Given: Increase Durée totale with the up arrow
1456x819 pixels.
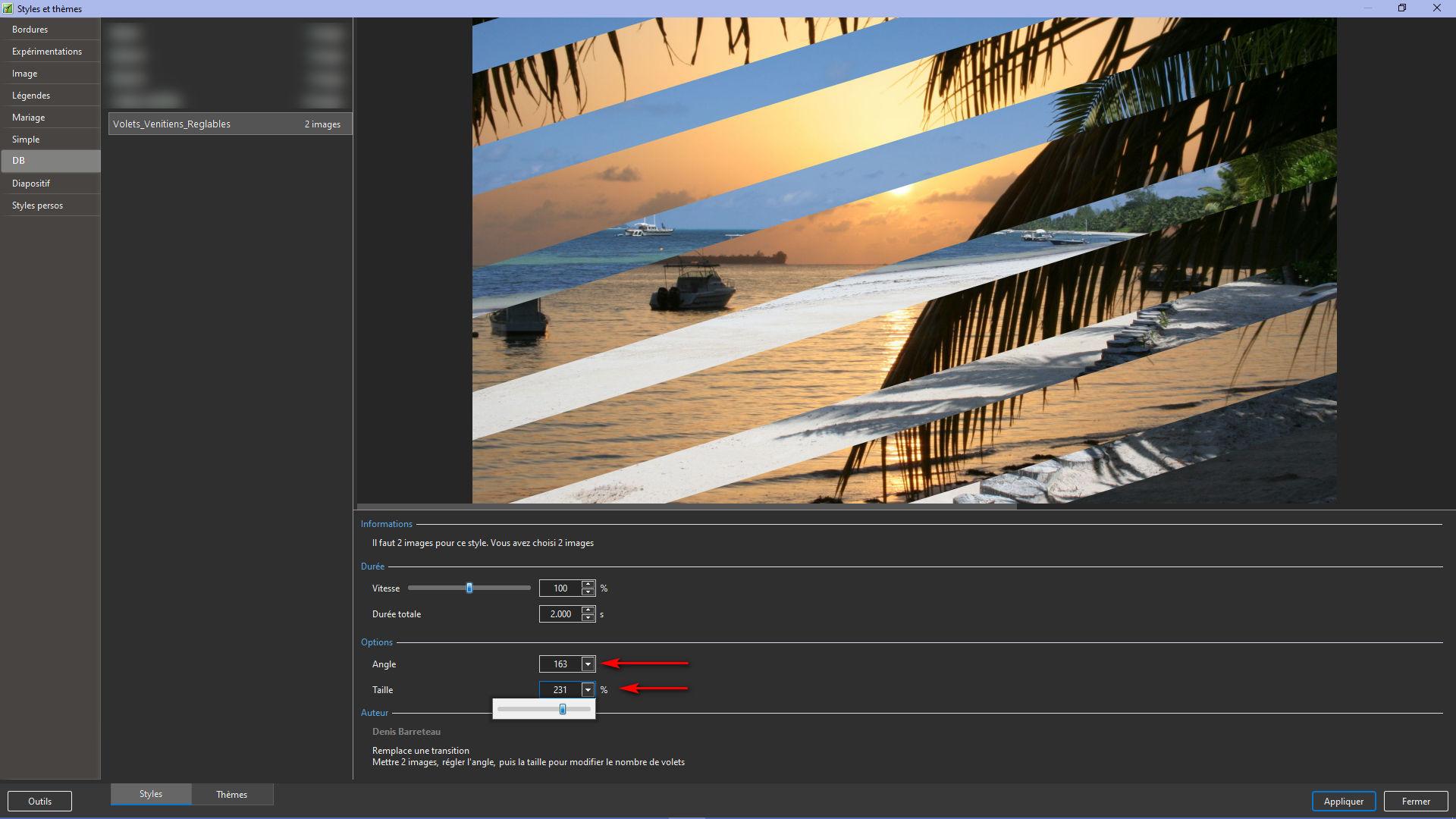Looking at the screenshot, I should [588, 610].
